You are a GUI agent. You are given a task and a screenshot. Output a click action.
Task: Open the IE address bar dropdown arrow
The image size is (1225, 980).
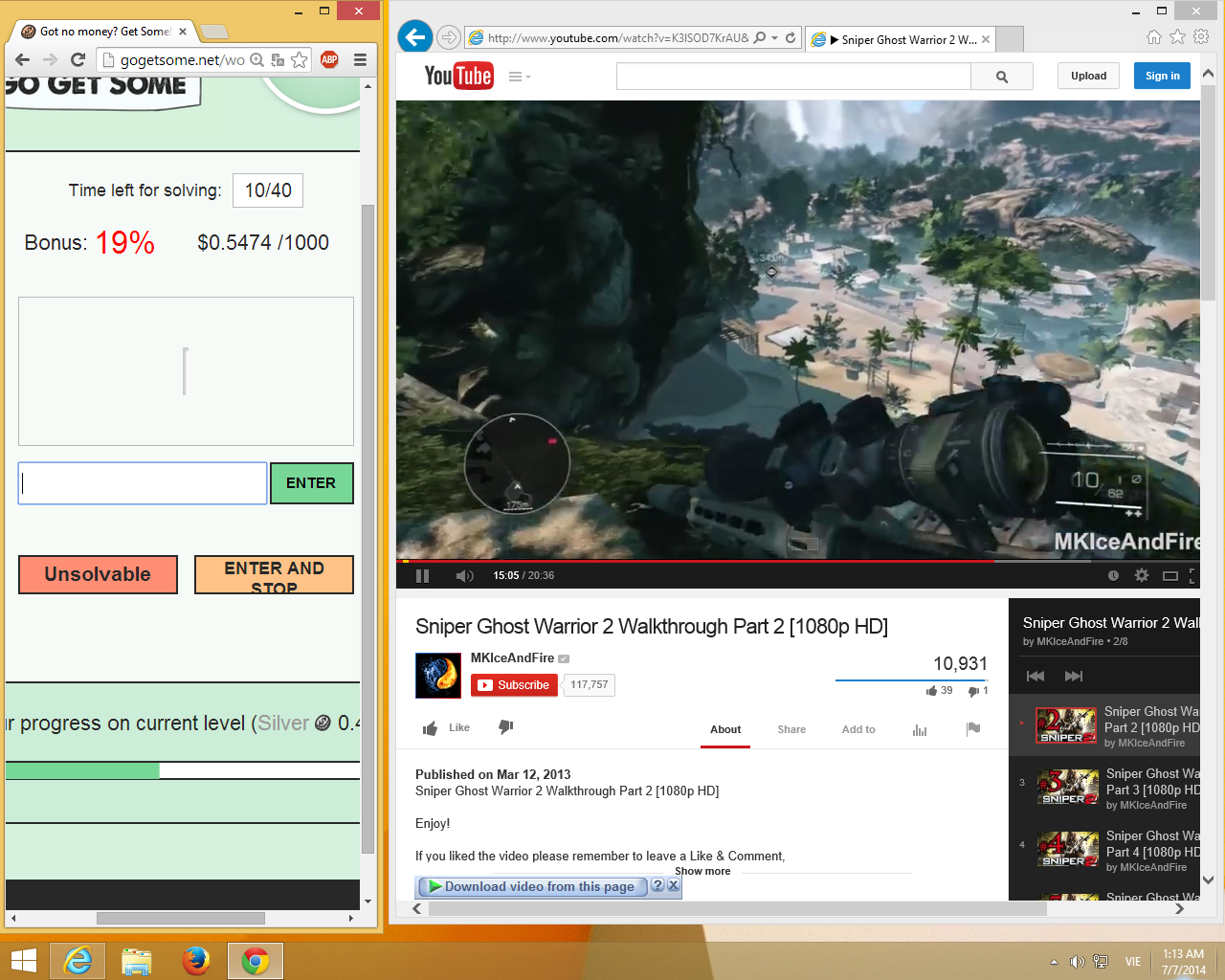click(x=775, y=38)
